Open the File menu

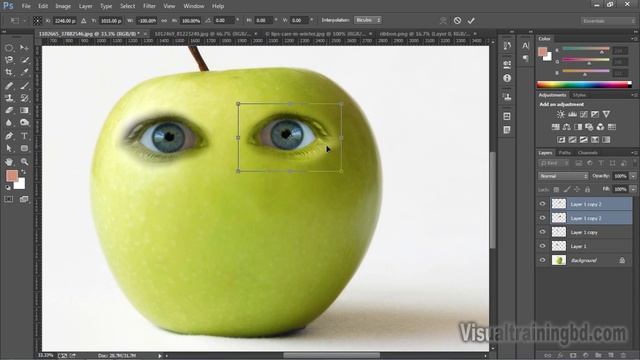26,6
